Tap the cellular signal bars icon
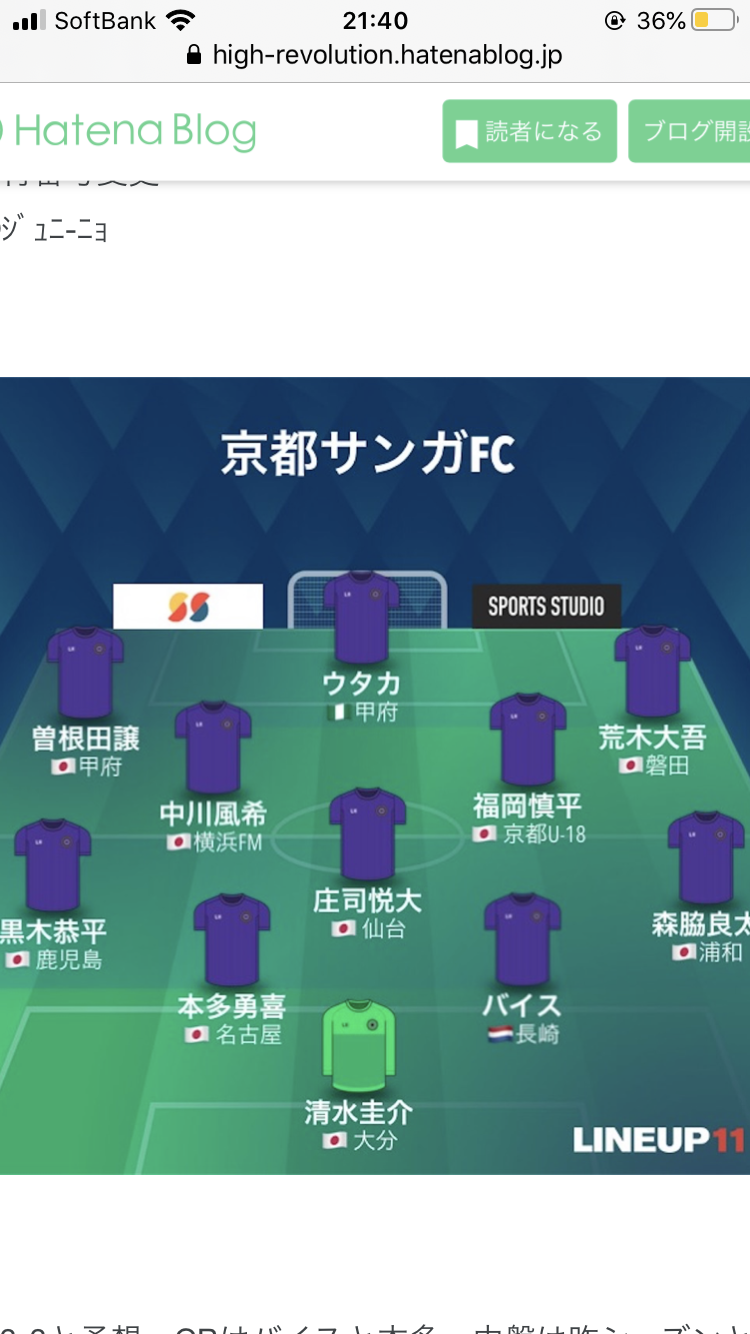 tap(30, 20)
